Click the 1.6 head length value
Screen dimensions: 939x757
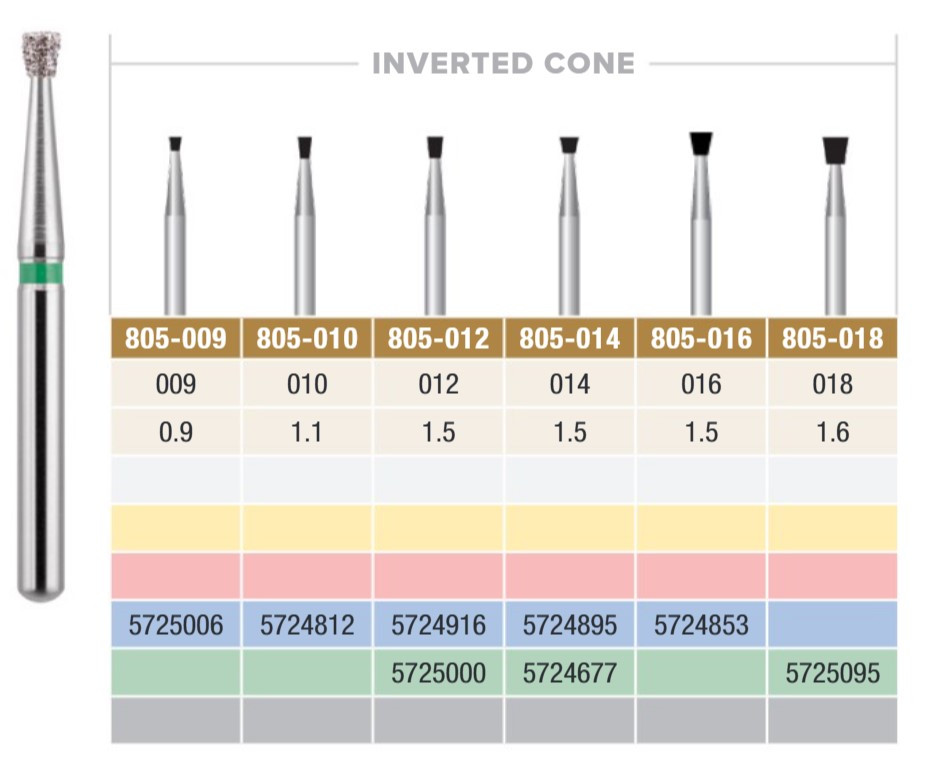832,432
